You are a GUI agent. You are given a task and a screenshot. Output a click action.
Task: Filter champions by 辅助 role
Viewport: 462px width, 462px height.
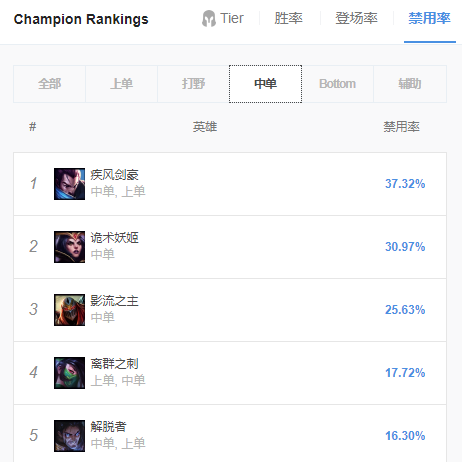[x=410, y=84]
